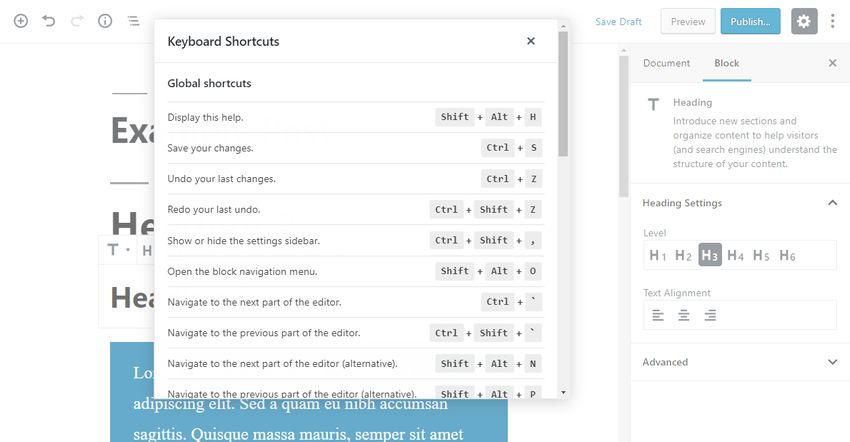The width and height of the screenshot is (850, 442).
Task: Click the Preview button
Action: tap(688, 22)
